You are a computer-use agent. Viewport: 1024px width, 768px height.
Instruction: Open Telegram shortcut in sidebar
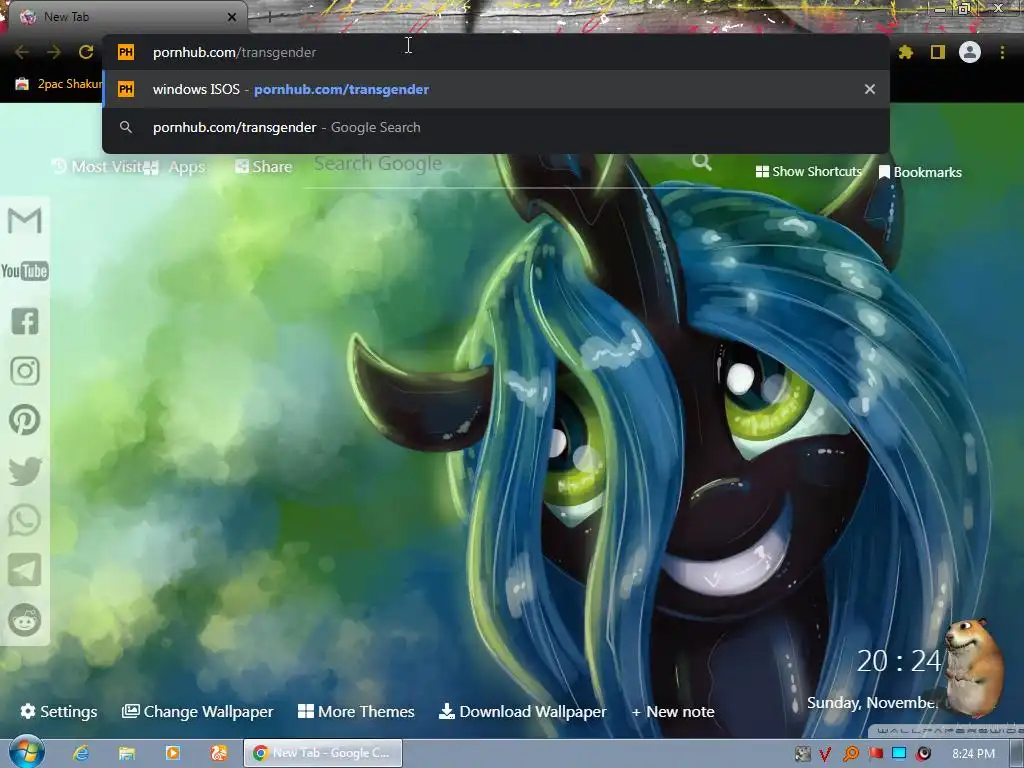pyautogui.click(x=25, y=570)
